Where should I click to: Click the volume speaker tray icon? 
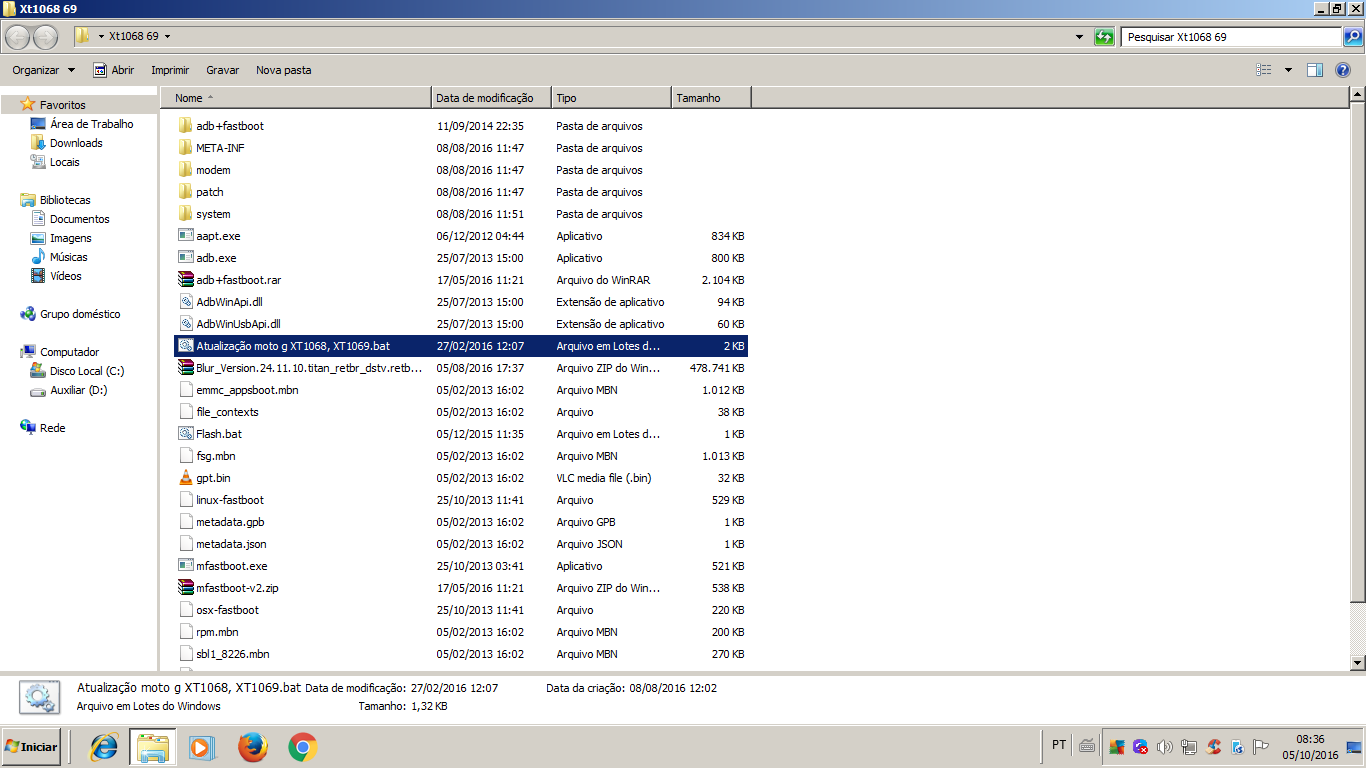tap(1164, 747)
